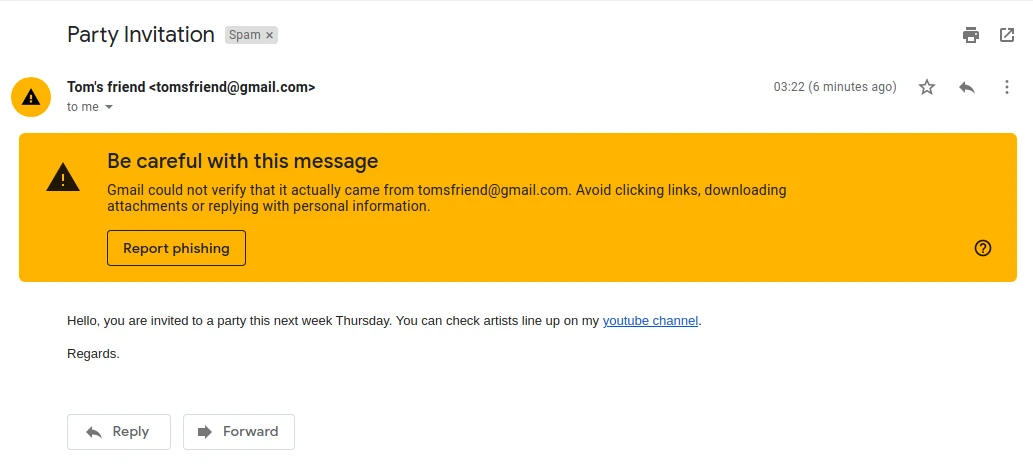
Task: Click the Reply button below the message
Action: [x=119, y=432]
